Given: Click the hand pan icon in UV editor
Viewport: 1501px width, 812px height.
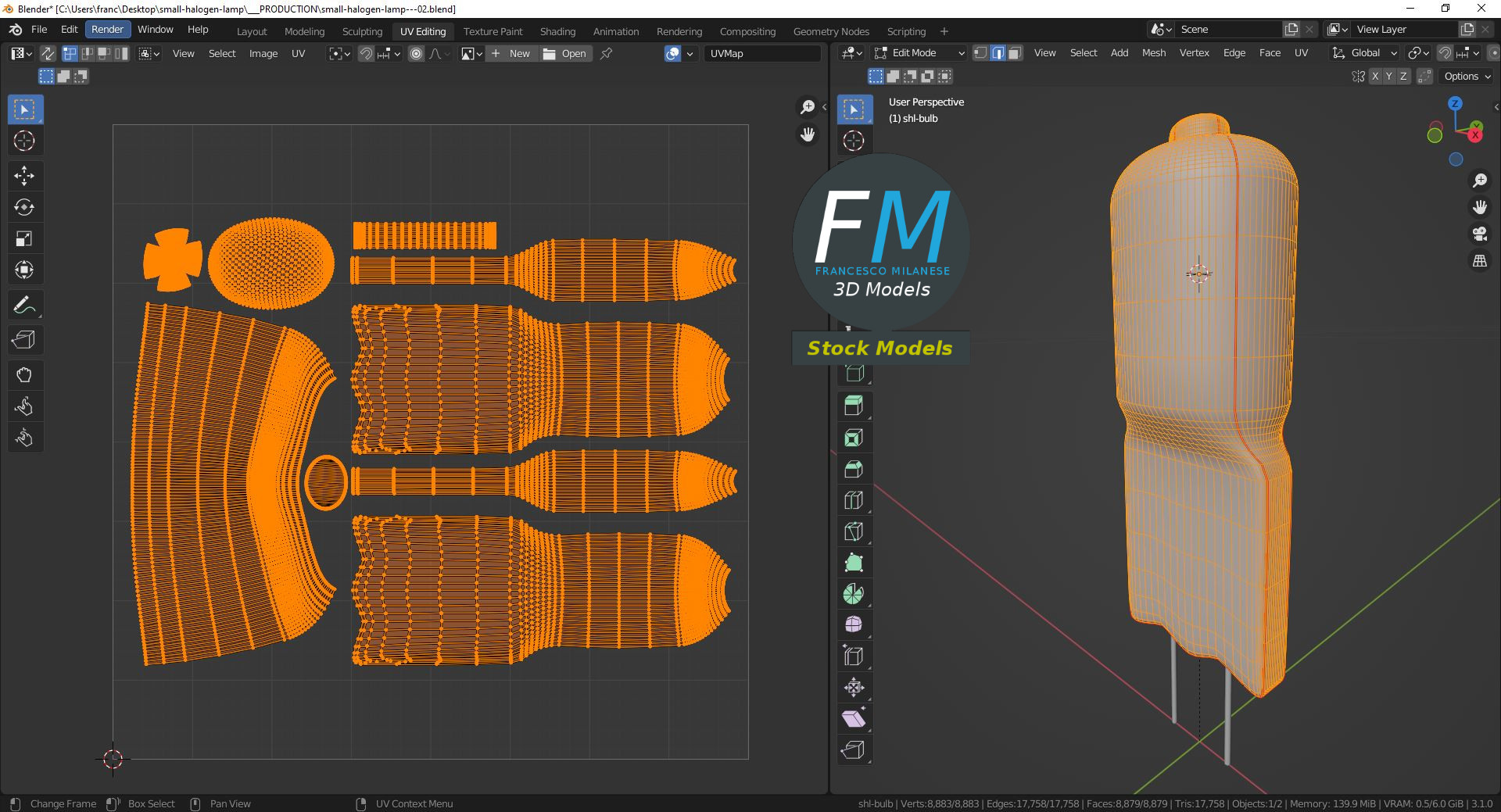Looking at the screenshot, I should 808,134.
